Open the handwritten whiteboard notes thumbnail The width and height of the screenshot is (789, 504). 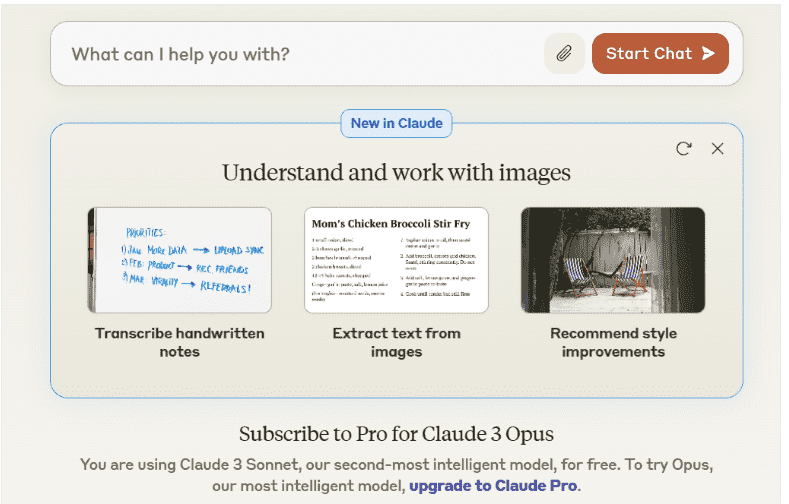(180, 260)
